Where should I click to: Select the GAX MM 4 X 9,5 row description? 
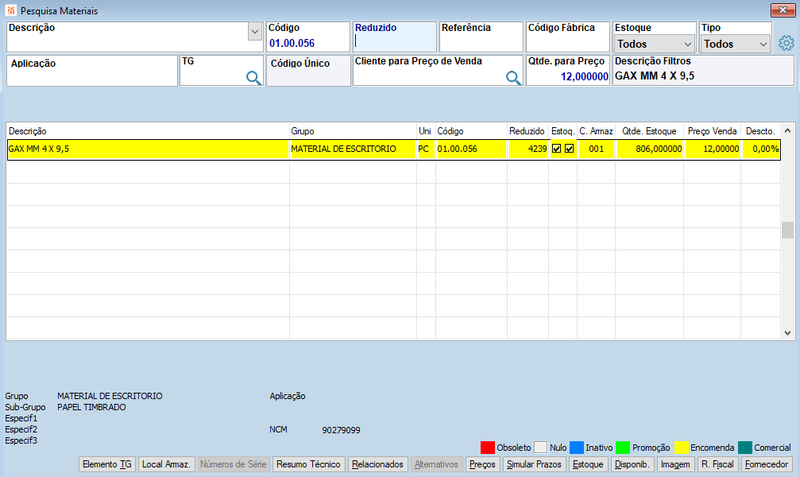148,149
